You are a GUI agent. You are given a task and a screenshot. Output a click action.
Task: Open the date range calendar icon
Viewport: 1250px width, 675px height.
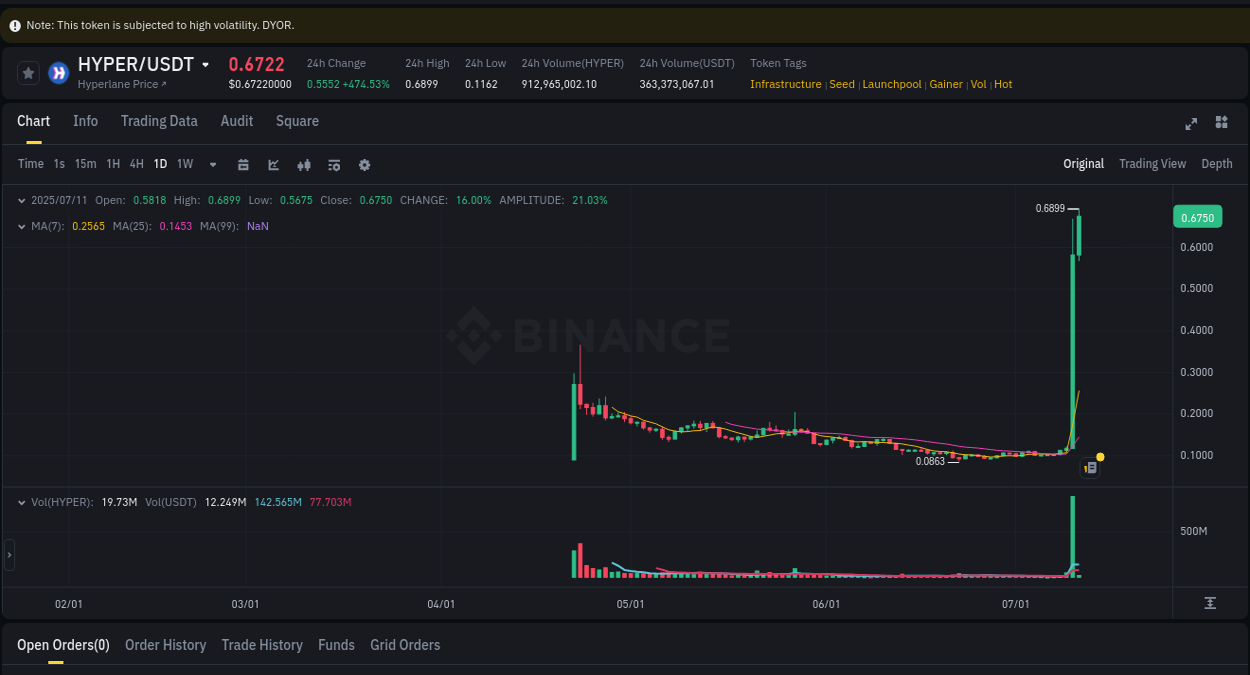(243, 164)
